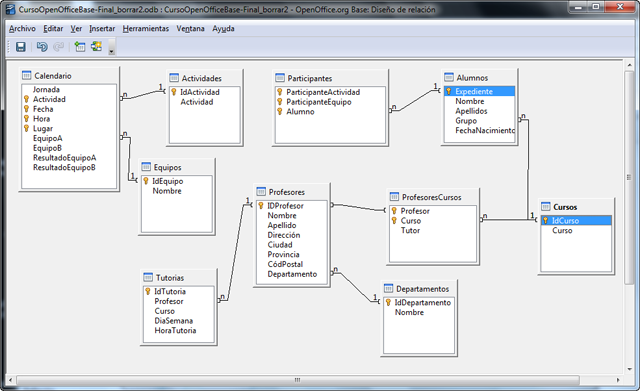The height and width of the screenshot is (391, 640).
Task: Click relation line between Calendario and Actividades
Action: (x=143, y=95)
